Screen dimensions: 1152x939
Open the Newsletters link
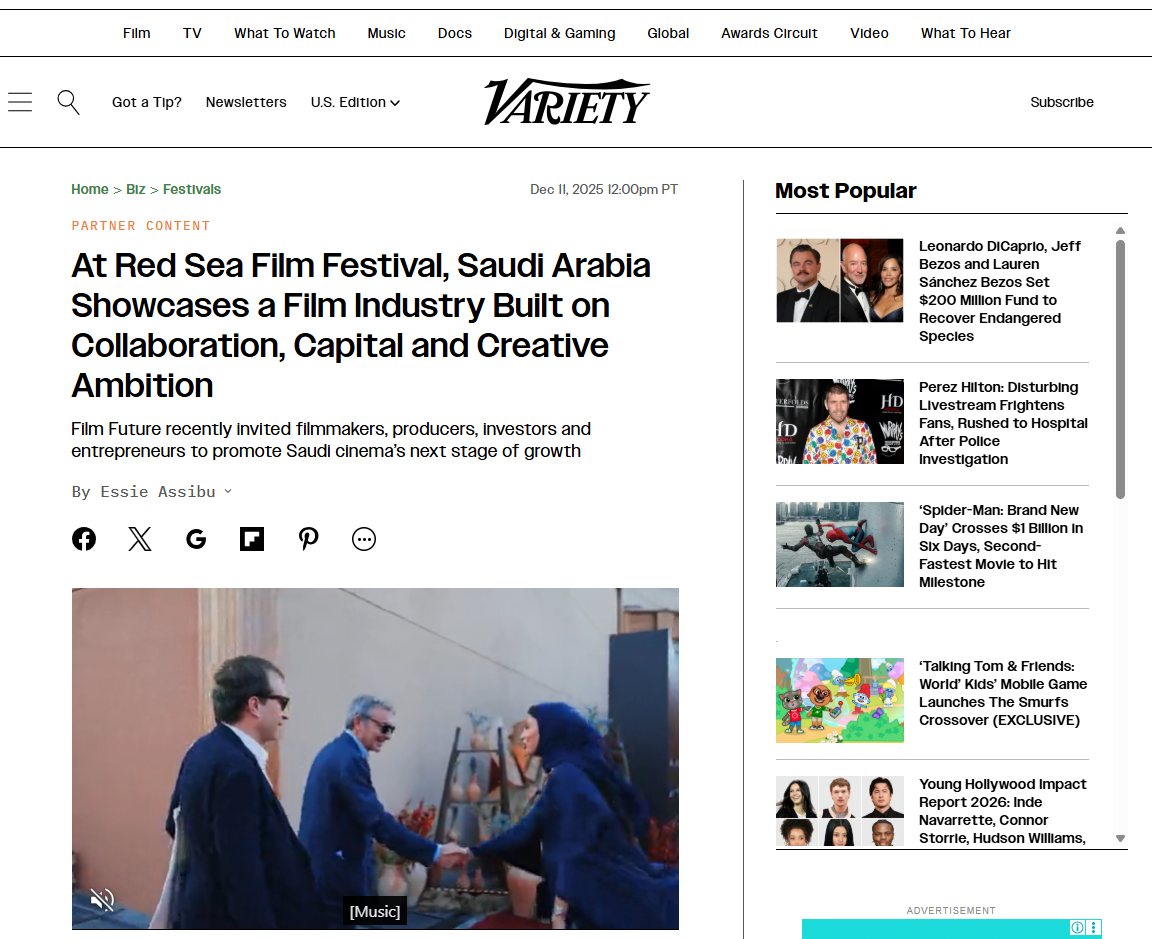click(x=246, y=102)
